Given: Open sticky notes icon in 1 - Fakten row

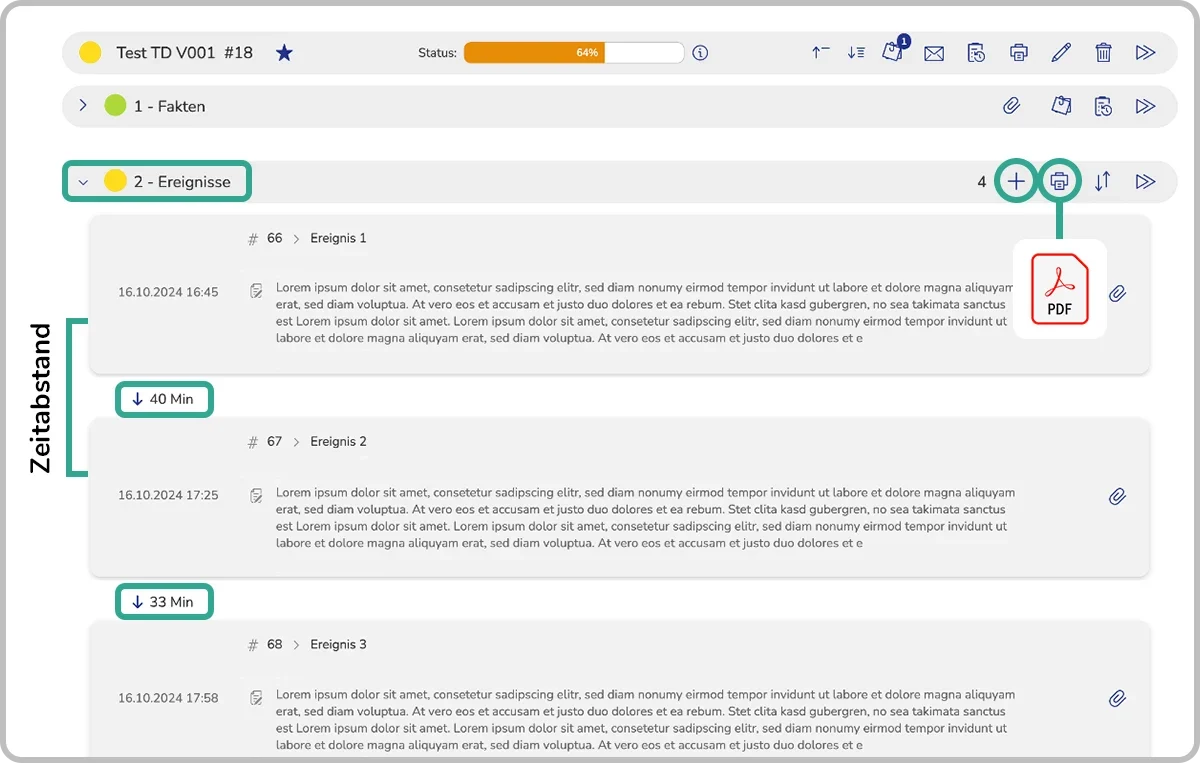Looking at the screenshot, I should coord(1061,106).
